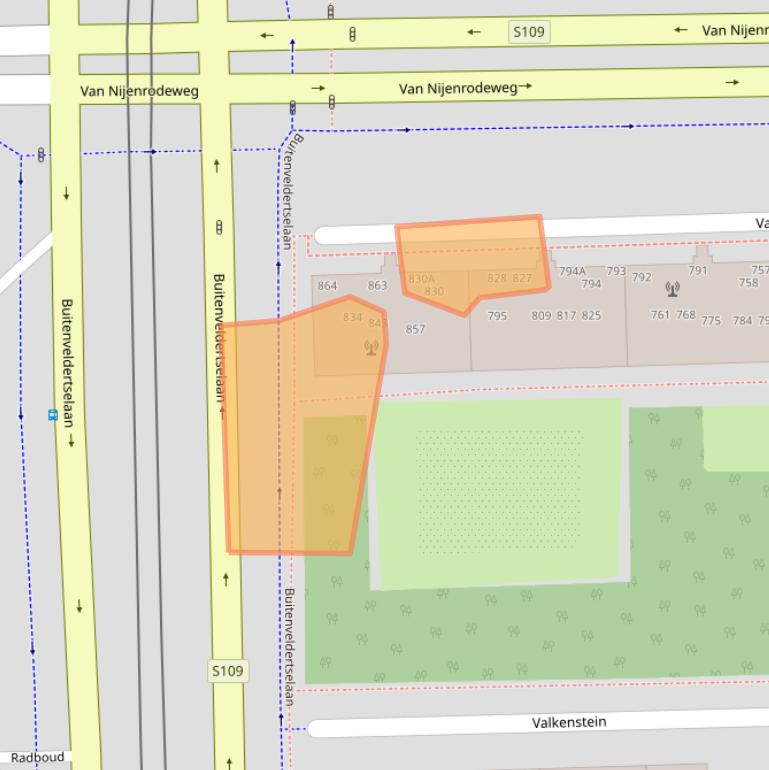Click the S109 route shield on Van Nijenrodeweg
The image size is (769, 770).
(x=529, y=32)
